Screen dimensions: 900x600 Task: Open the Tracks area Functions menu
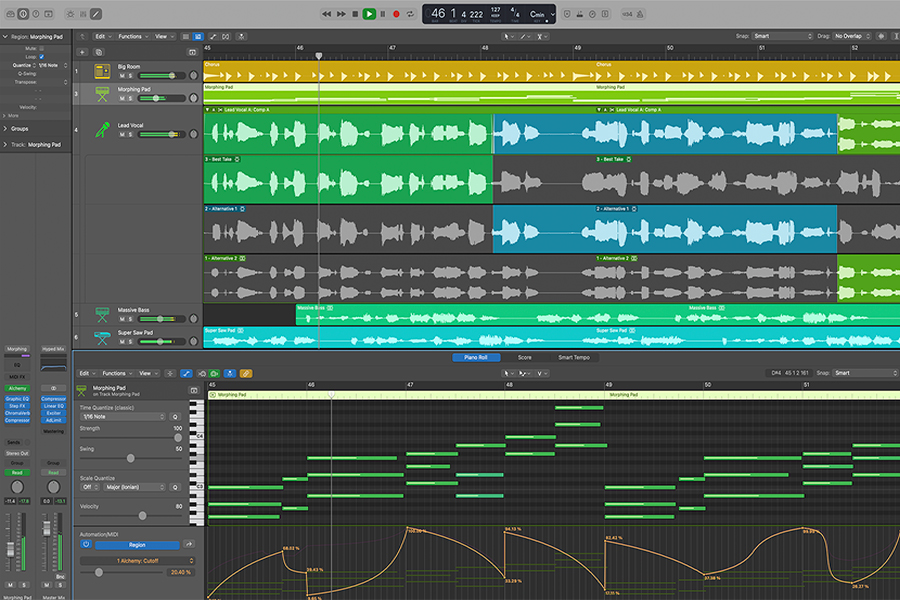pyautogui.click(x=133, y=36)
